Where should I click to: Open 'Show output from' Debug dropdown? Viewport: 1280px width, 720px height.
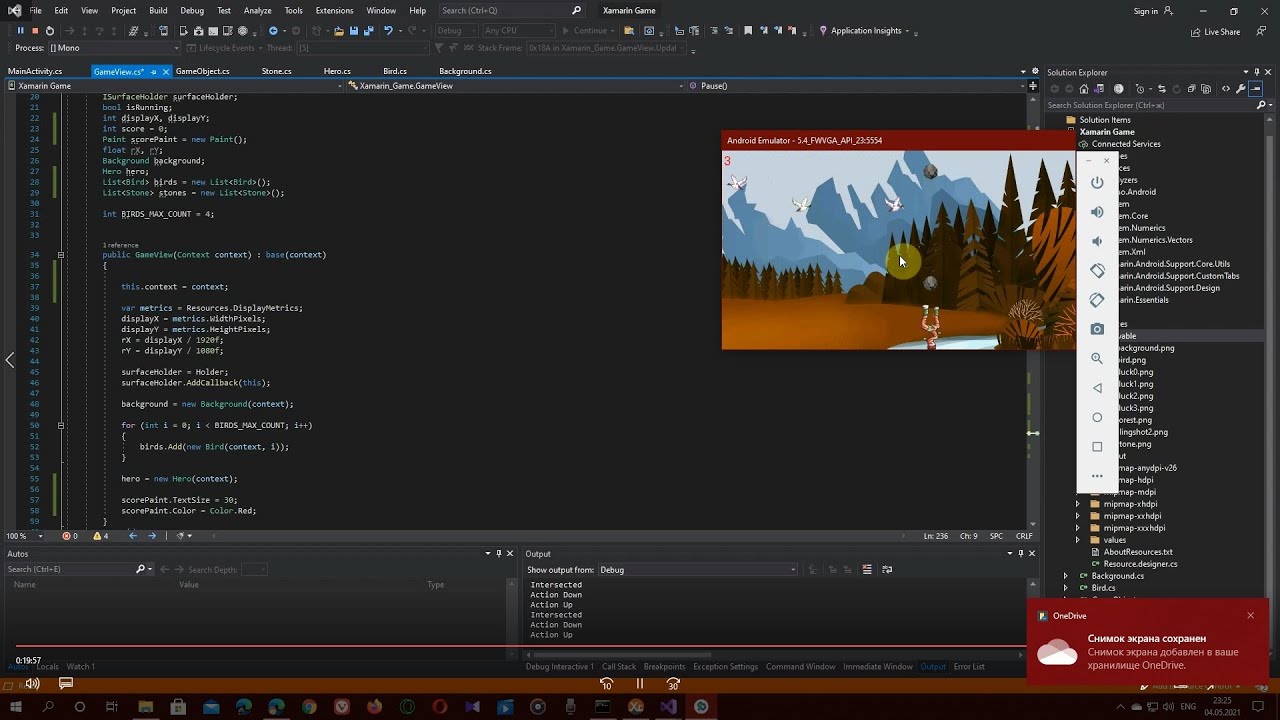pyautogui.click(x=698, y=570)
